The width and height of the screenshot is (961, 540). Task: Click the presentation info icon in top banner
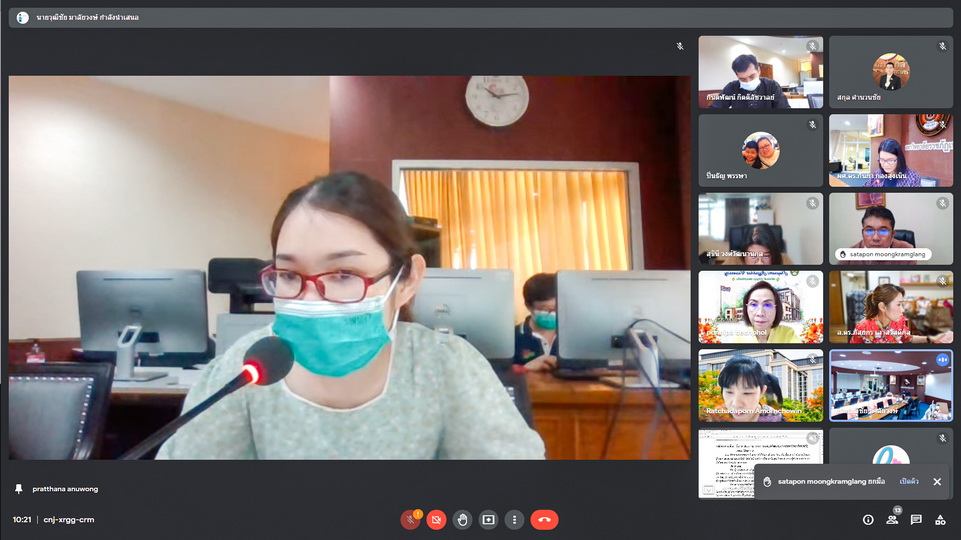click(x=23, y=18)
